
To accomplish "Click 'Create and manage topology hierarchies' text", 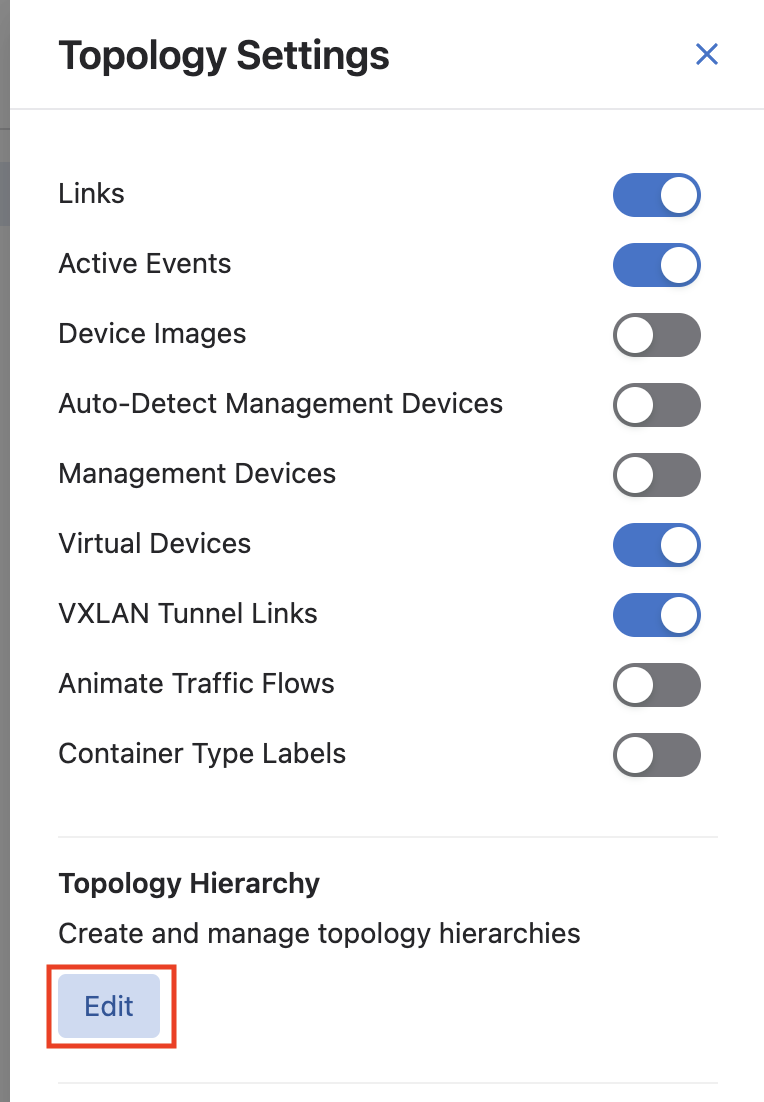I will (x=319, y=934).
